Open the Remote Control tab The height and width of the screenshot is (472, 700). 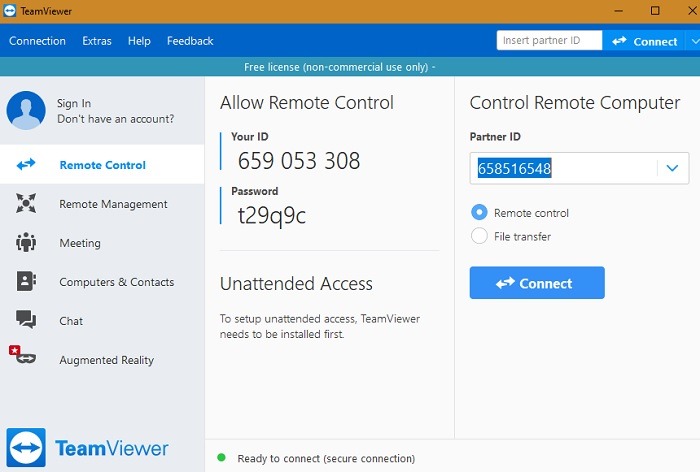(x=102, y=164)
